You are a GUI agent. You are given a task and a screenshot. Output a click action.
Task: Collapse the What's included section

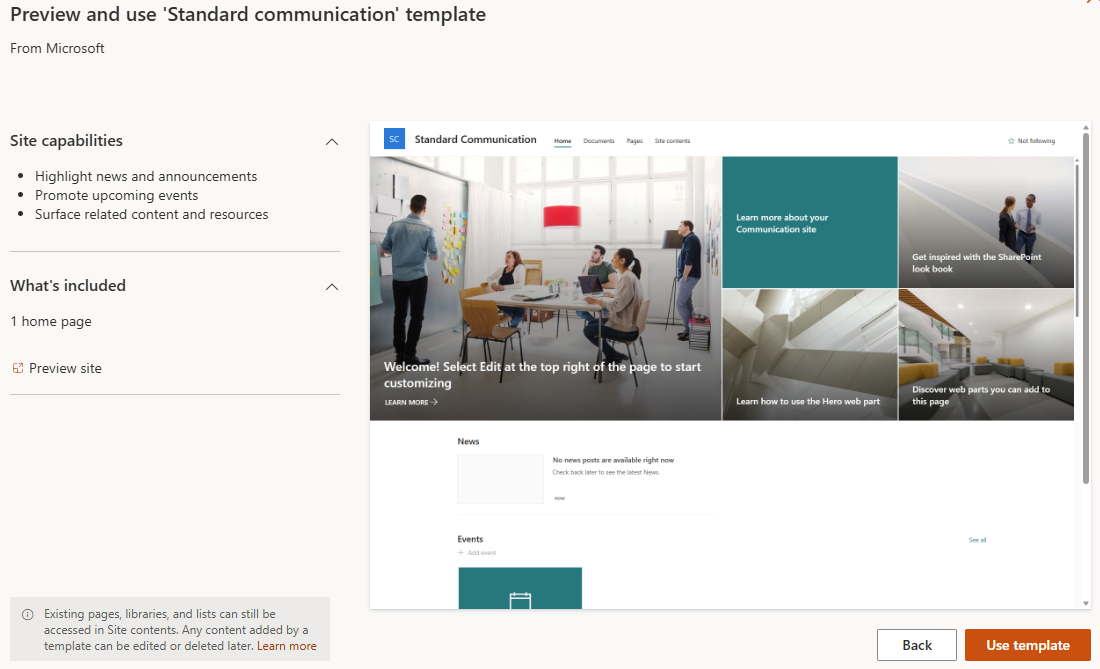[332, 287]
